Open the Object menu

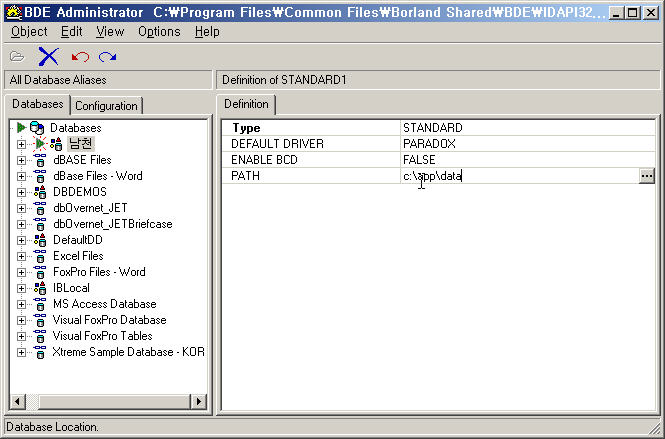pos(28,32)
